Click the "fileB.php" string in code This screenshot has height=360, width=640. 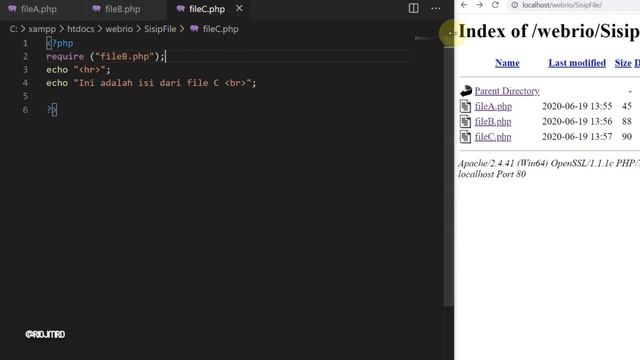124,56
